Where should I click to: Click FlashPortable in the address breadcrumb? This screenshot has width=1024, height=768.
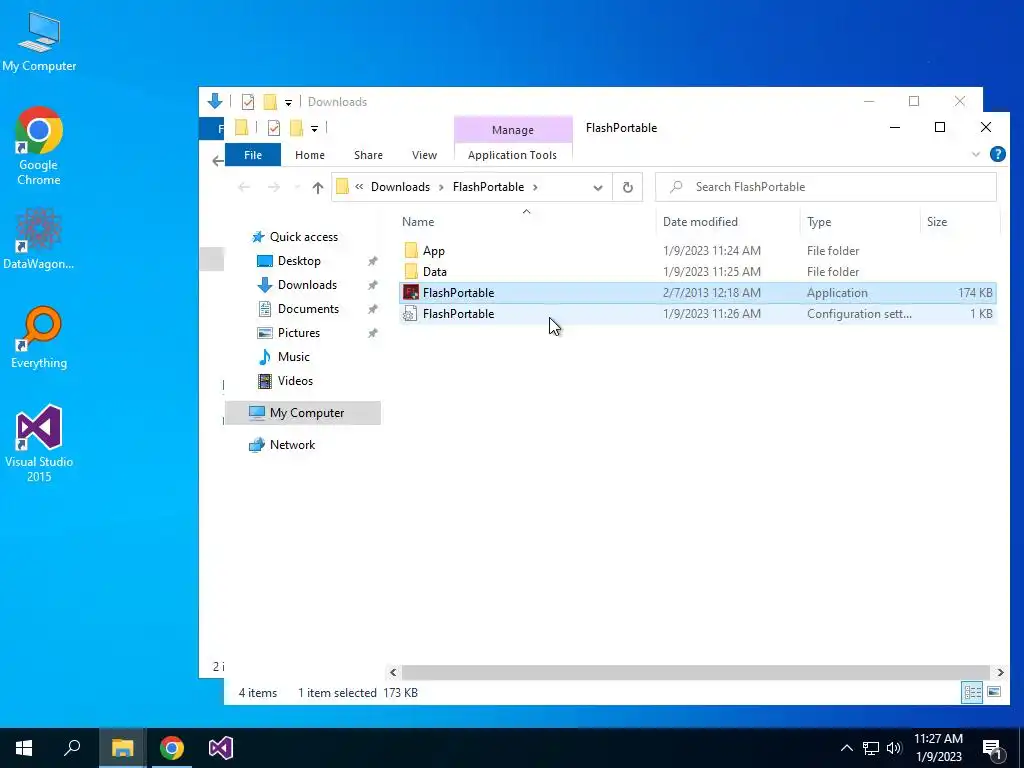[x=488, y=187]
